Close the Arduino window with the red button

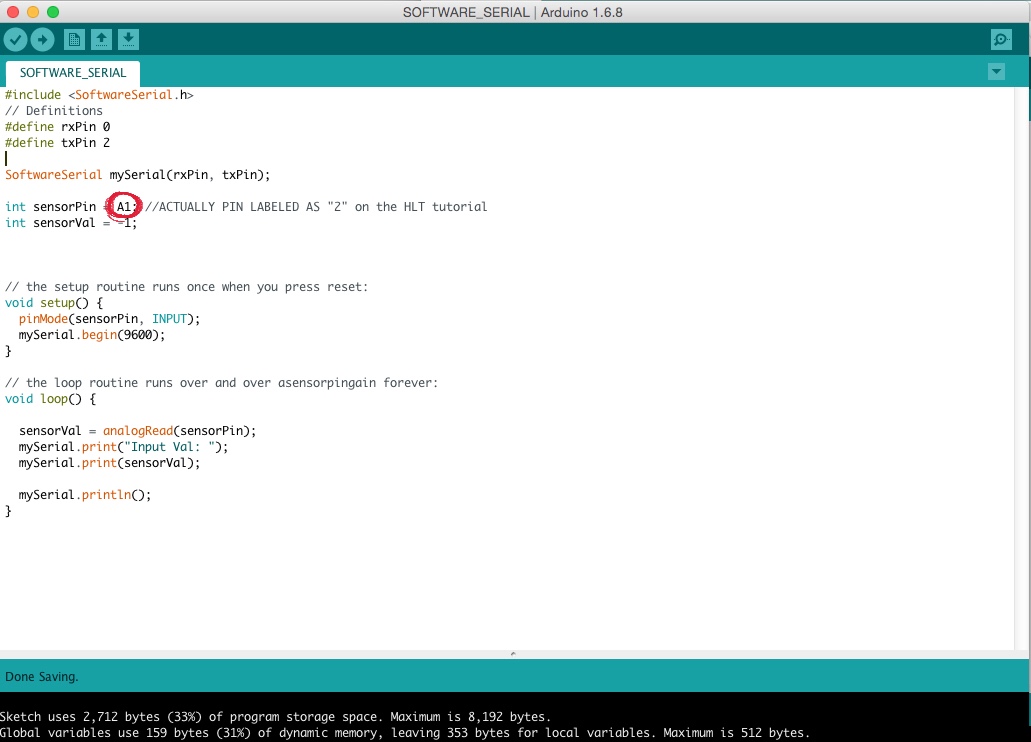click(12, 12)
